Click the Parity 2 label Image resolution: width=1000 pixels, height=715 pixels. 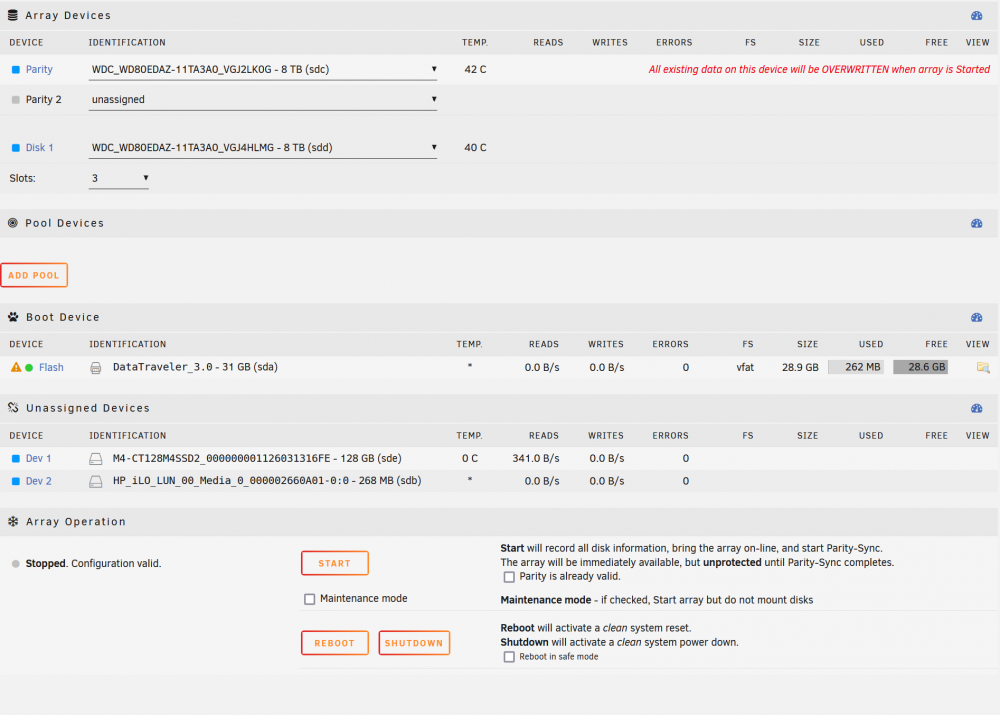coord(43,100)
